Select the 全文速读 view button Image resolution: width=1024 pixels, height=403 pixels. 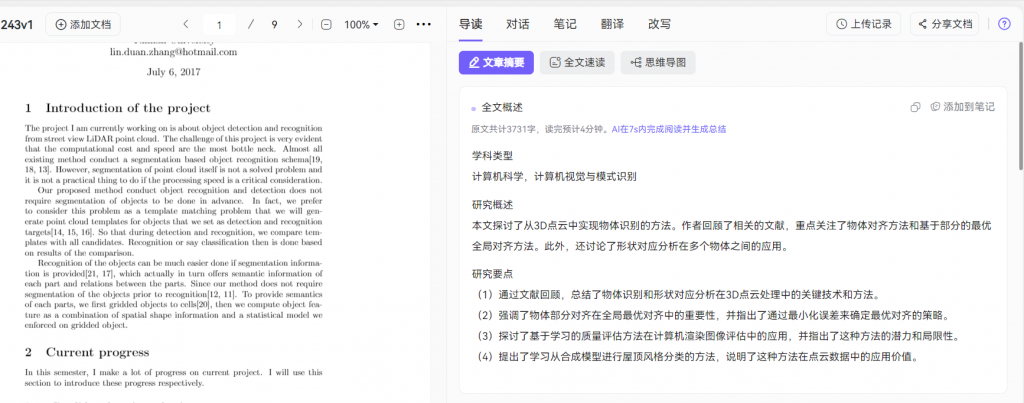577,63
